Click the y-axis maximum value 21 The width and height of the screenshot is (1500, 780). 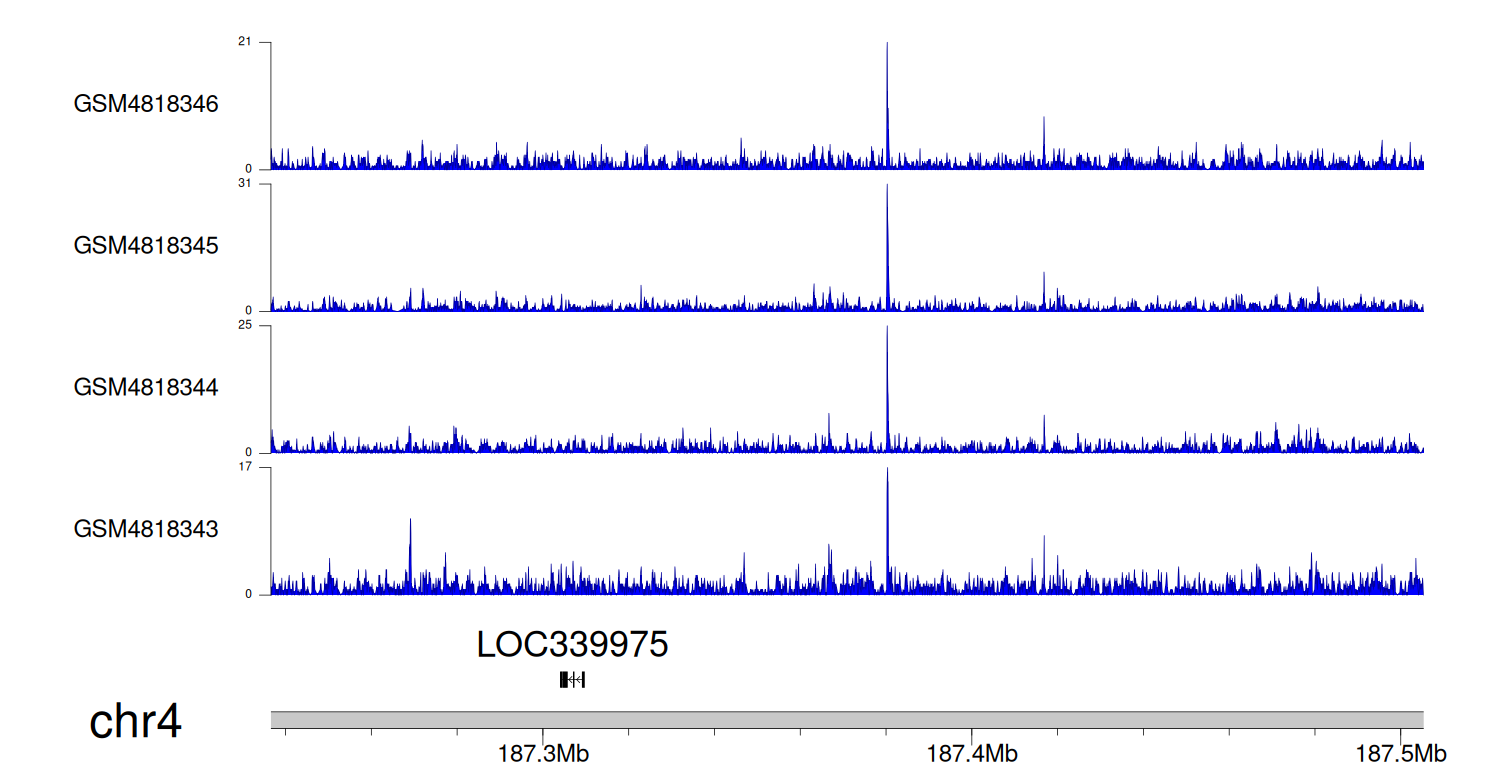point(245,42)
